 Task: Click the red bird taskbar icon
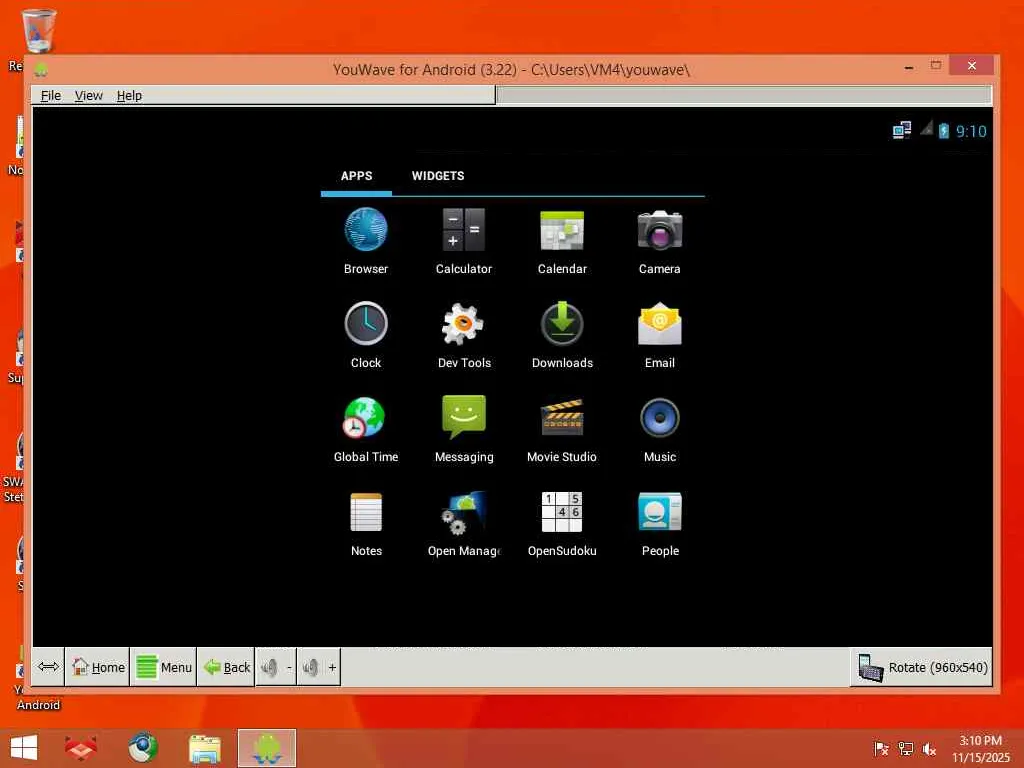click(81, 748)
